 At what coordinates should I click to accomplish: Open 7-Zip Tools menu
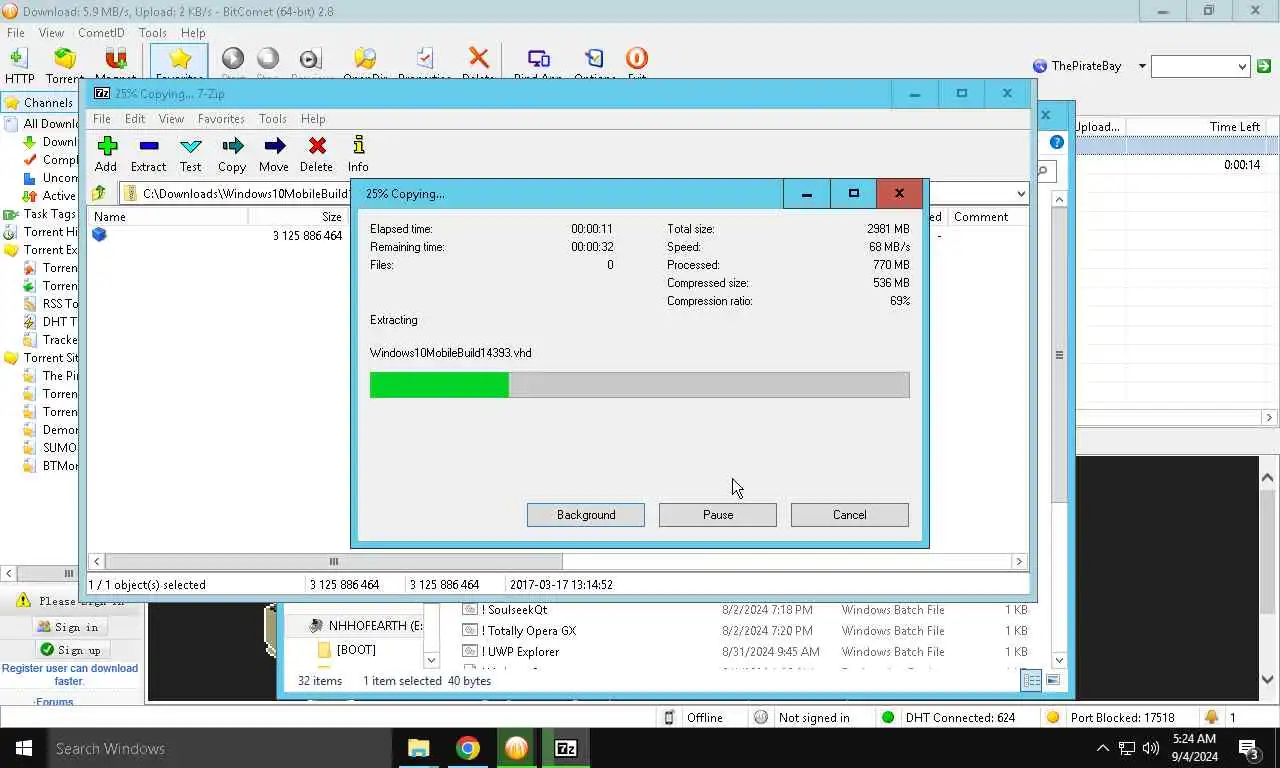pos(273,118)
